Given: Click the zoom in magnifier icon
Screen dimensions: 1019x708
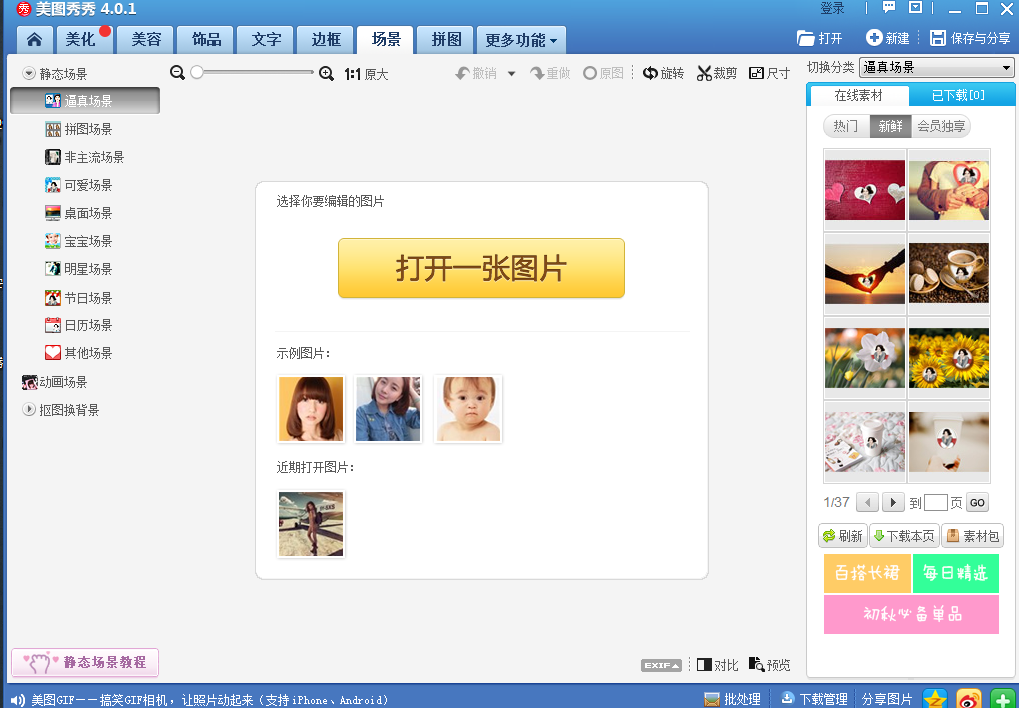Looking at the screenshot, I should (326, 73).
